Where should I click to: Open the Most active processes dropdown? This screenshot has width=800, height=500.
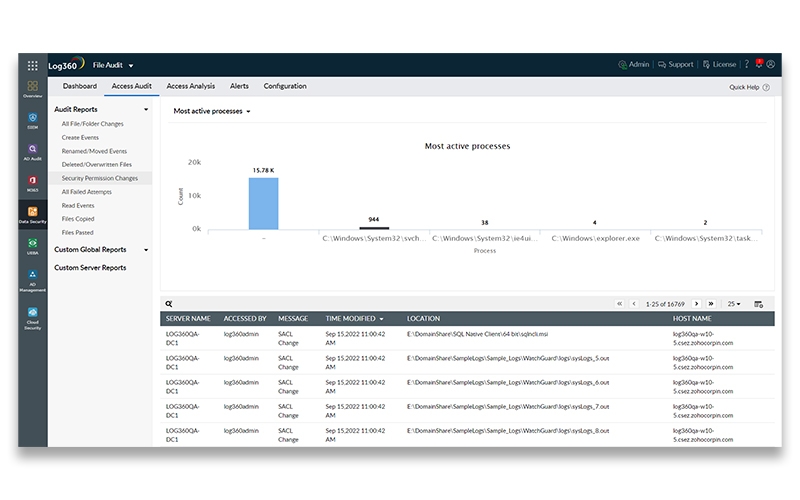212,112
